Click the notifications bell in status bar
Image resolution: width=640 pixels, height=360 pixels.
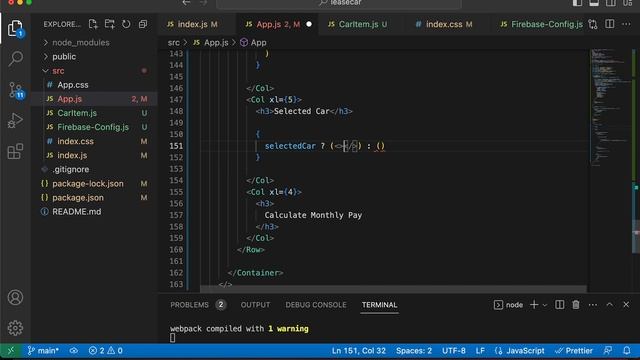click(627, 351)
